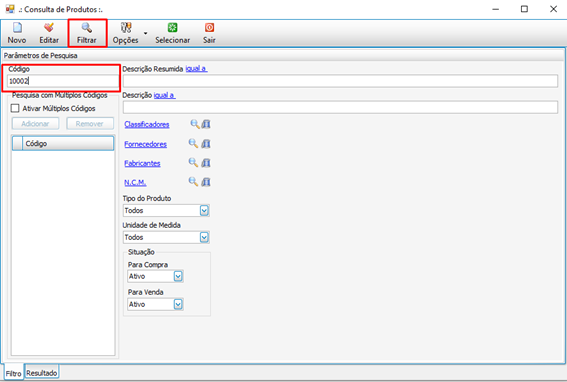
Task: Click the Classificadores magnifier search icon
Action: pos(195,124)
